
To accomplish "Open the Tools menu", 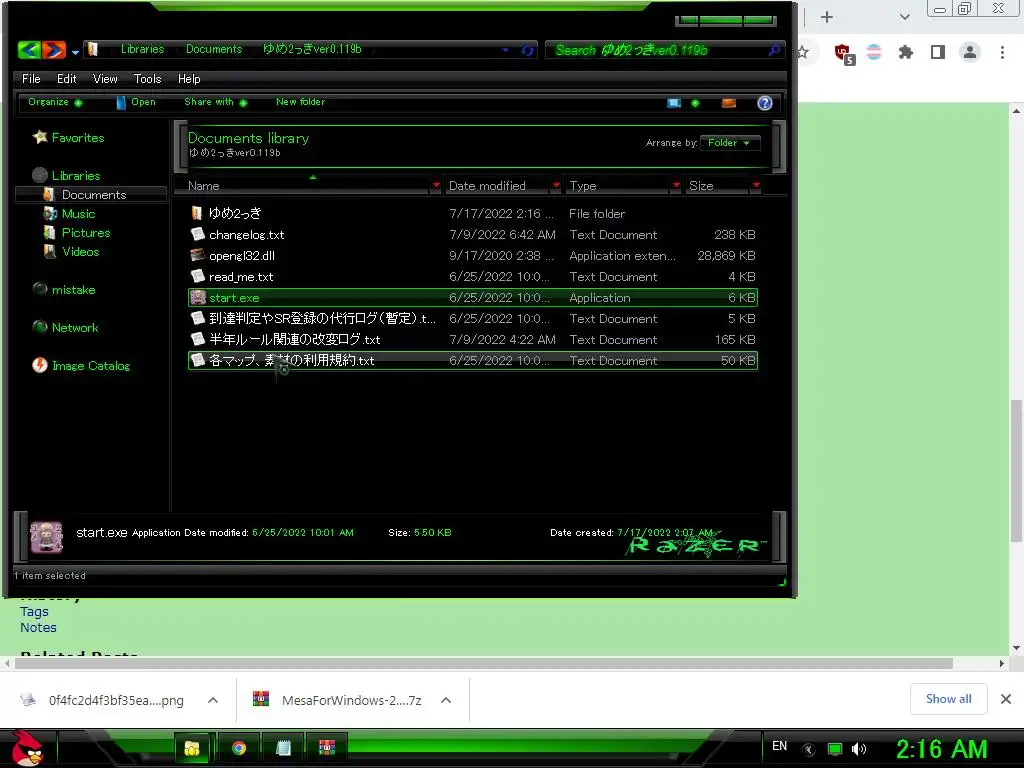I will pyautogui.click(x=148, y=78).
